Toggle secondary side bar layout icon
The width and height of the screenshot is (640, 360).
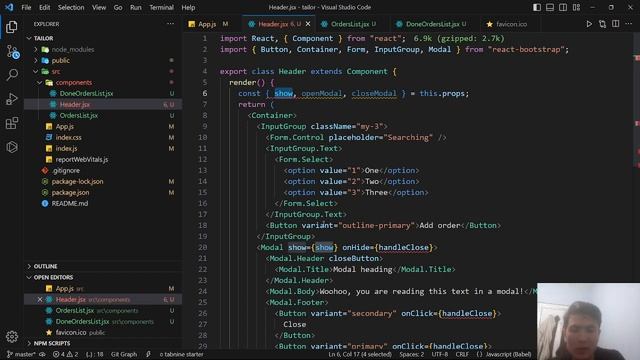[563, 7]
